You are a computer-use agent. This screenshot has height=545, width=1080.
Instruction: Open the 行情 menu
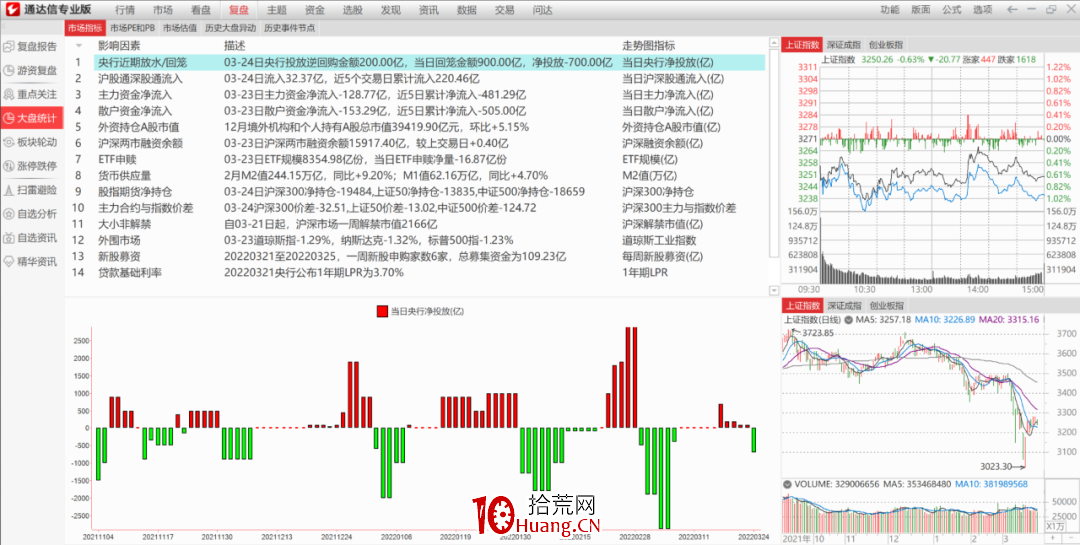[125, 10]
